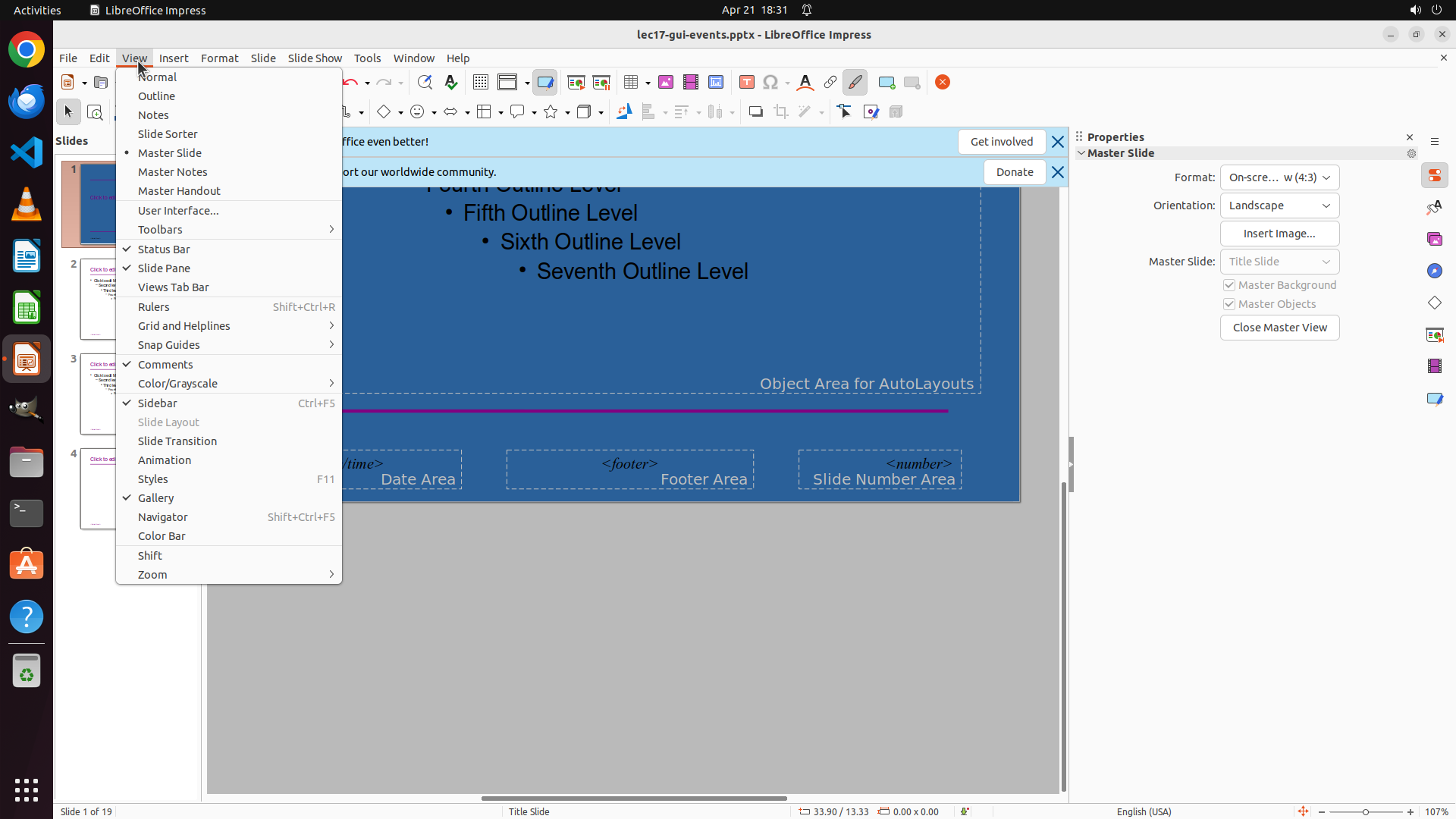Select the Crop Image tool
The image size is (1456, 819).
click(x=781, y=112)
